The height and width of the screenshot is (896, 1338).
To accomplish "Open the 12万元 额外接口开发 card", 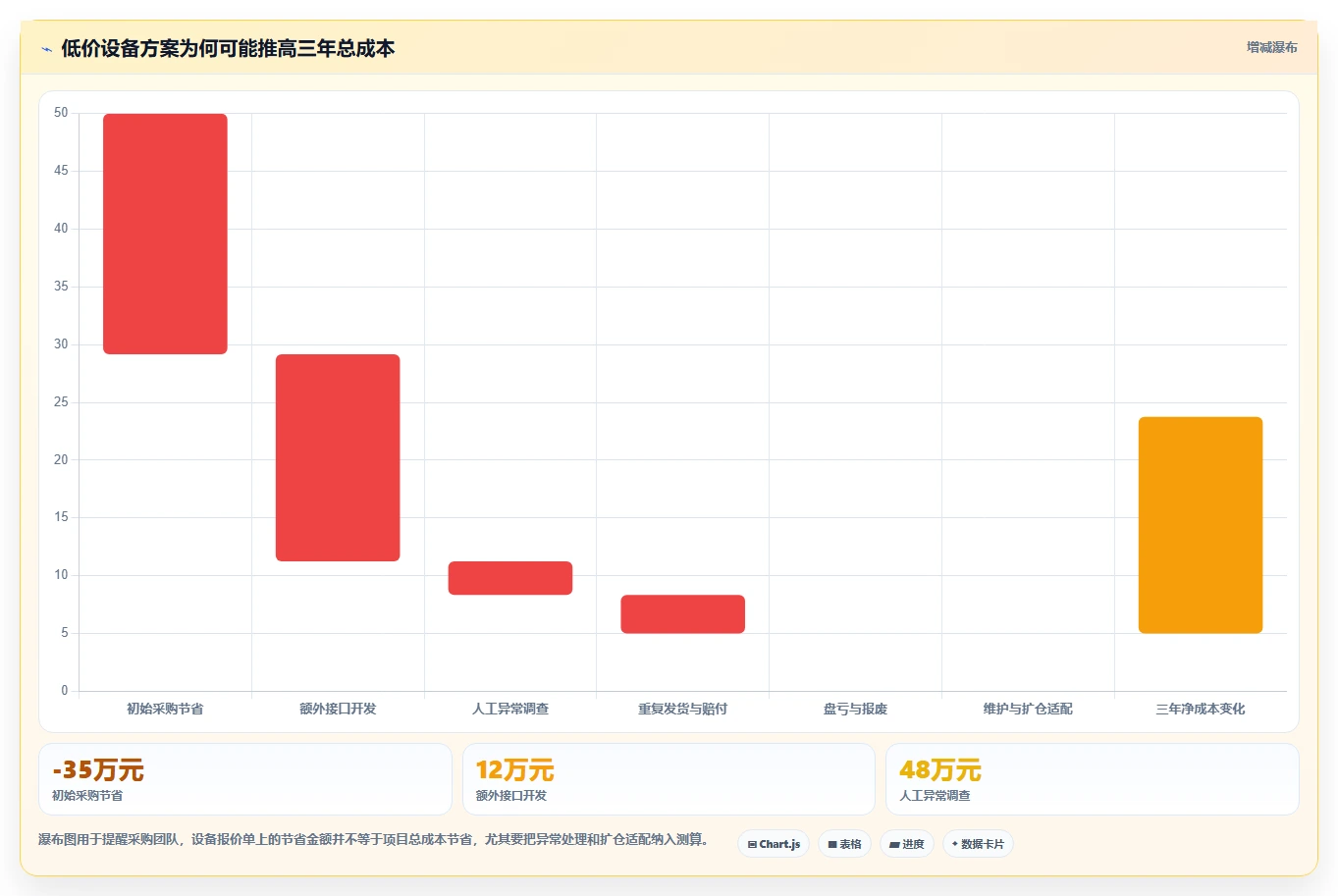I will tap(669, 779).
